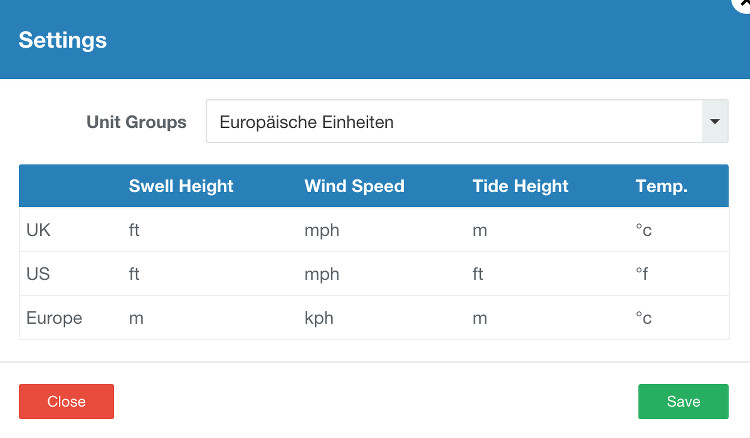Screen dimensions: 750x438
Task: Click the UK temperature °c cell
Action: point(644,230)
